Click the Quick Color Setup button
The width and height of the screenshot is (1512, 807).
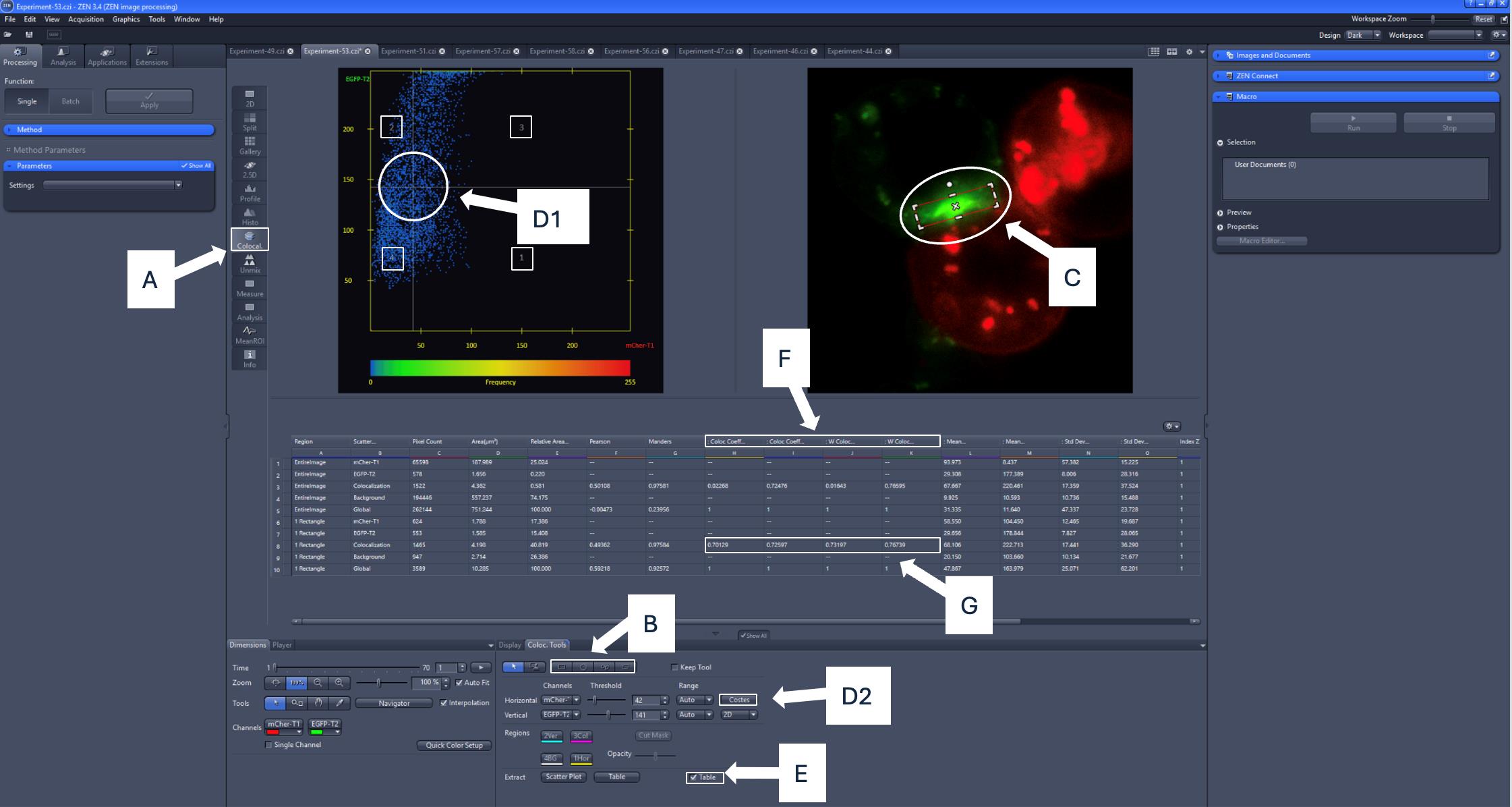tap(454, 745)
